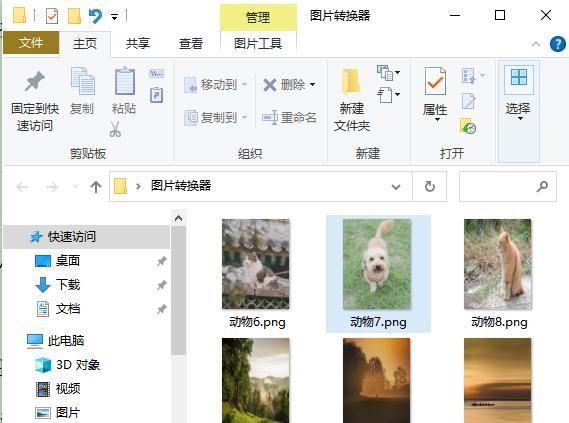569x423 pixels.
Task: Select the 动物8.png cat thumbnail
Action: [498, 264]
